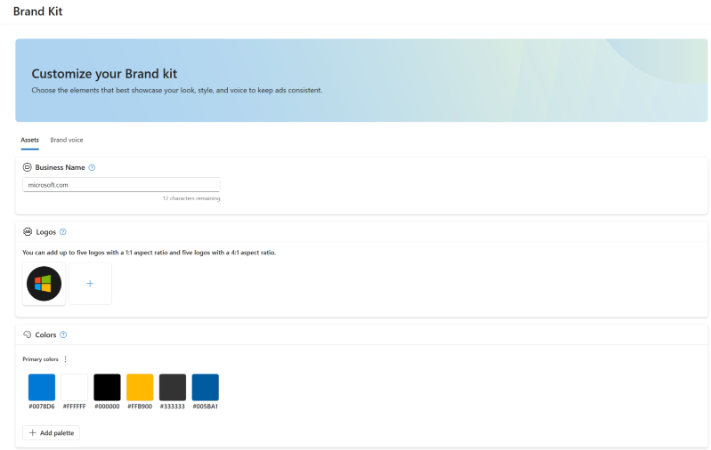Click the Logos section icon
Viewport: 711px width, 450px height.
27,231
